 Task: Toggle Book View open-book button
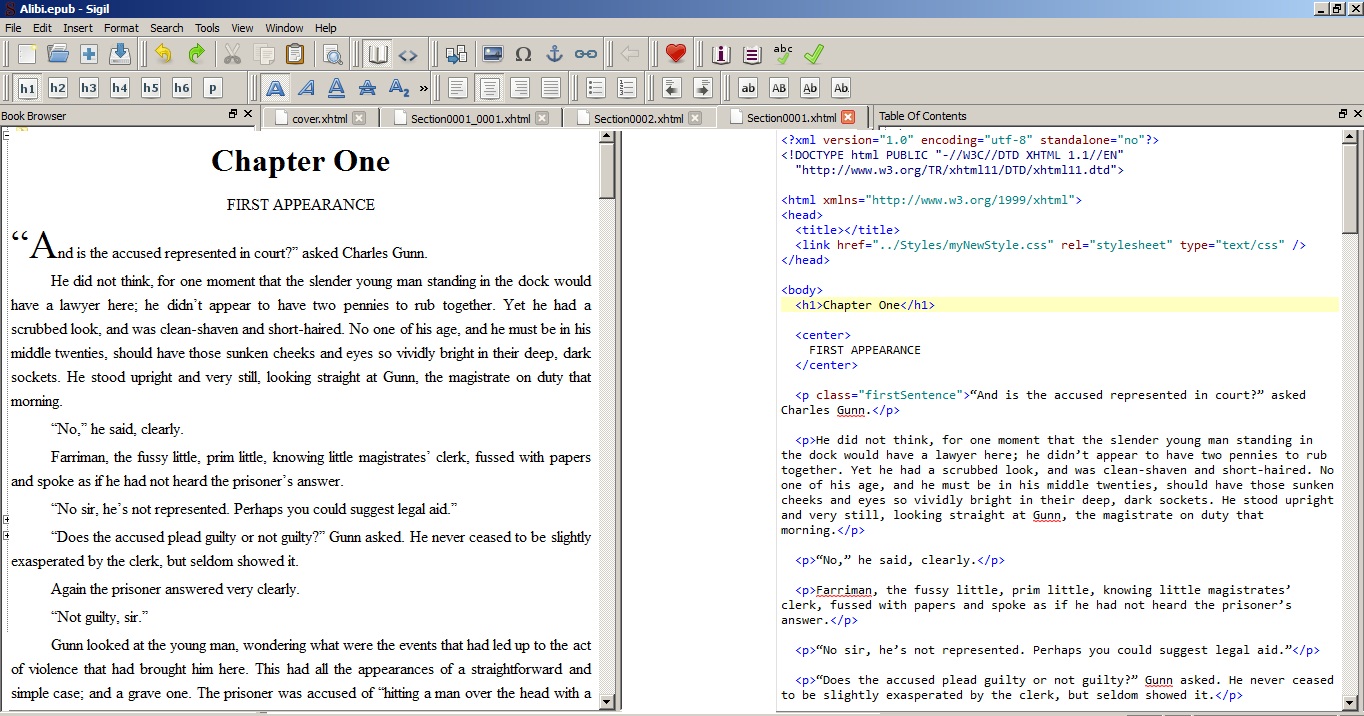coord(377,54)
